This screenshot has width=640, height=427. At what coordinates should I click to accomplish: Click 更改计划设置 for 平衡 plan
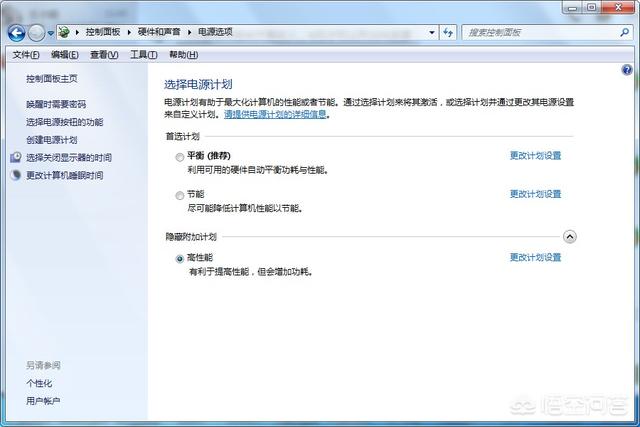pyautogui.click(x=536, y=156)
